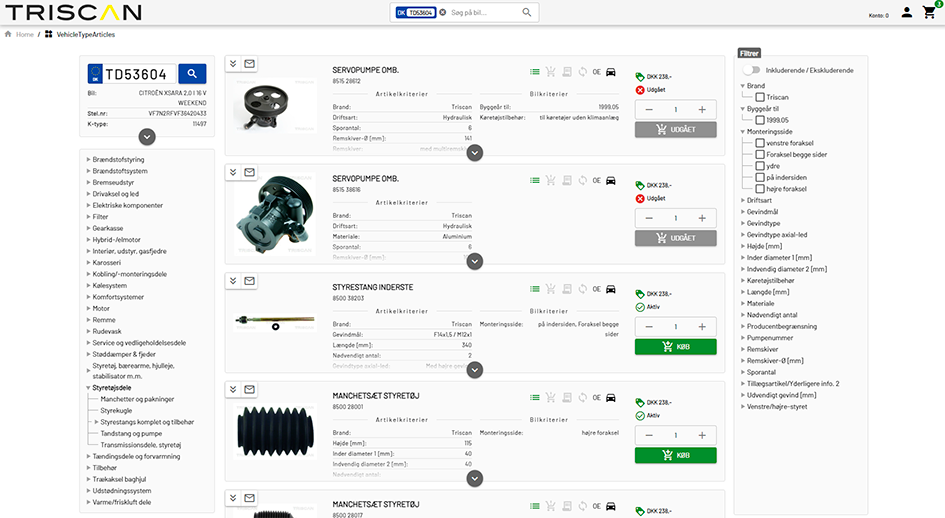Click the blue license plate search button
The width and height of the screenshot is (945, 518).
click(192, 74)
